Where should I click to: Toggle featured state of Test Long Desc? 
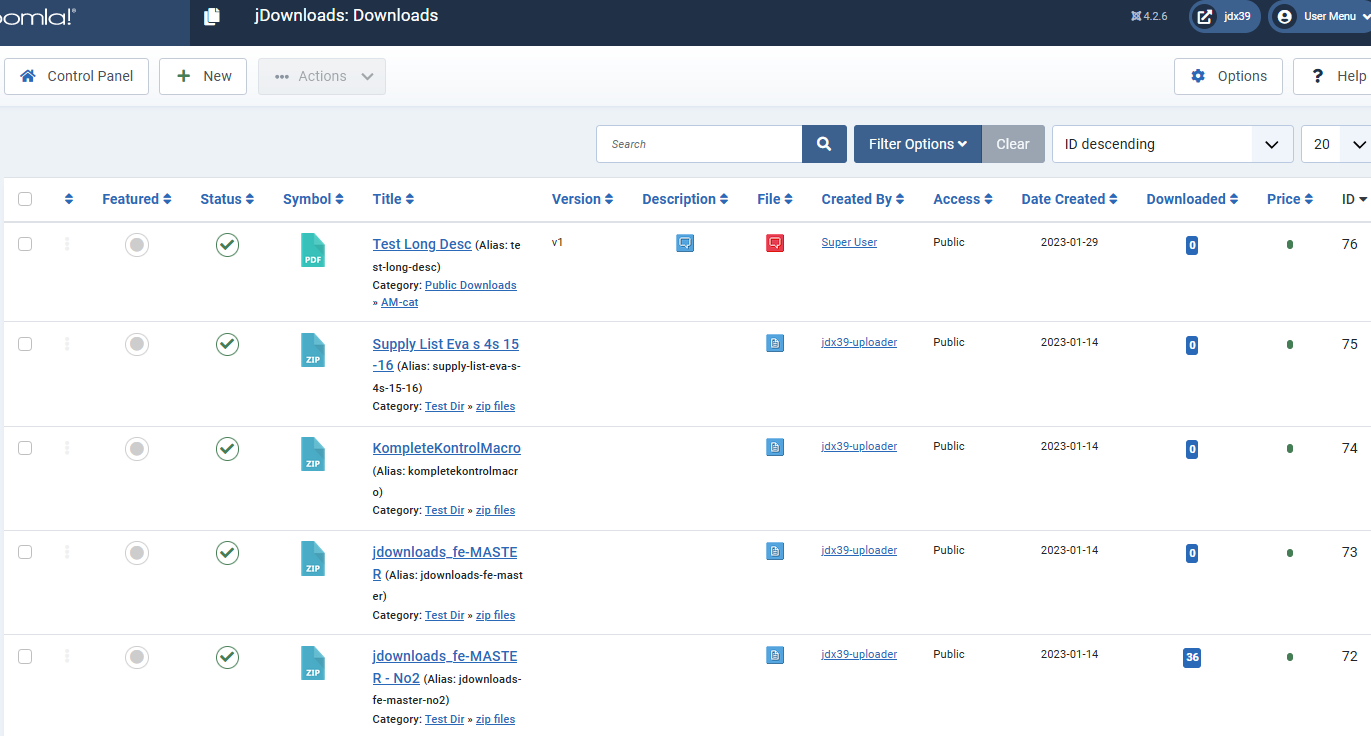point(137,245)
